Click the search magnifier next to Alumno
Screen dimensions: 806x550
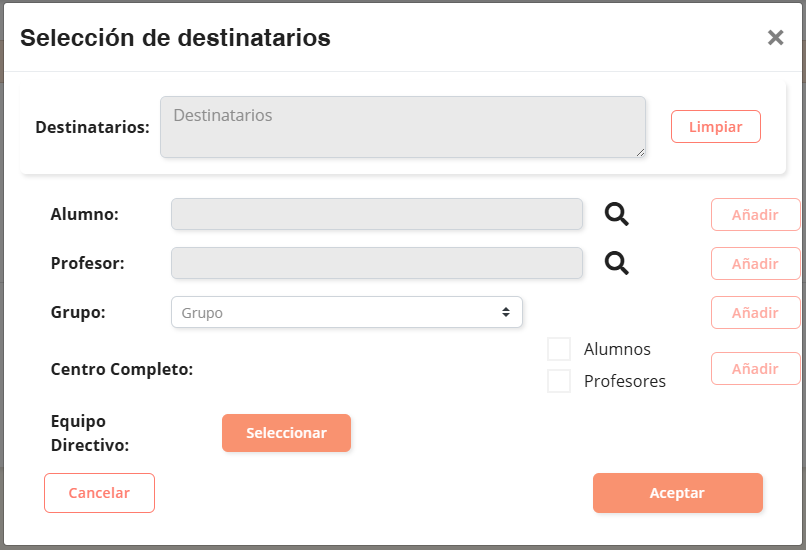pos(617,214)
